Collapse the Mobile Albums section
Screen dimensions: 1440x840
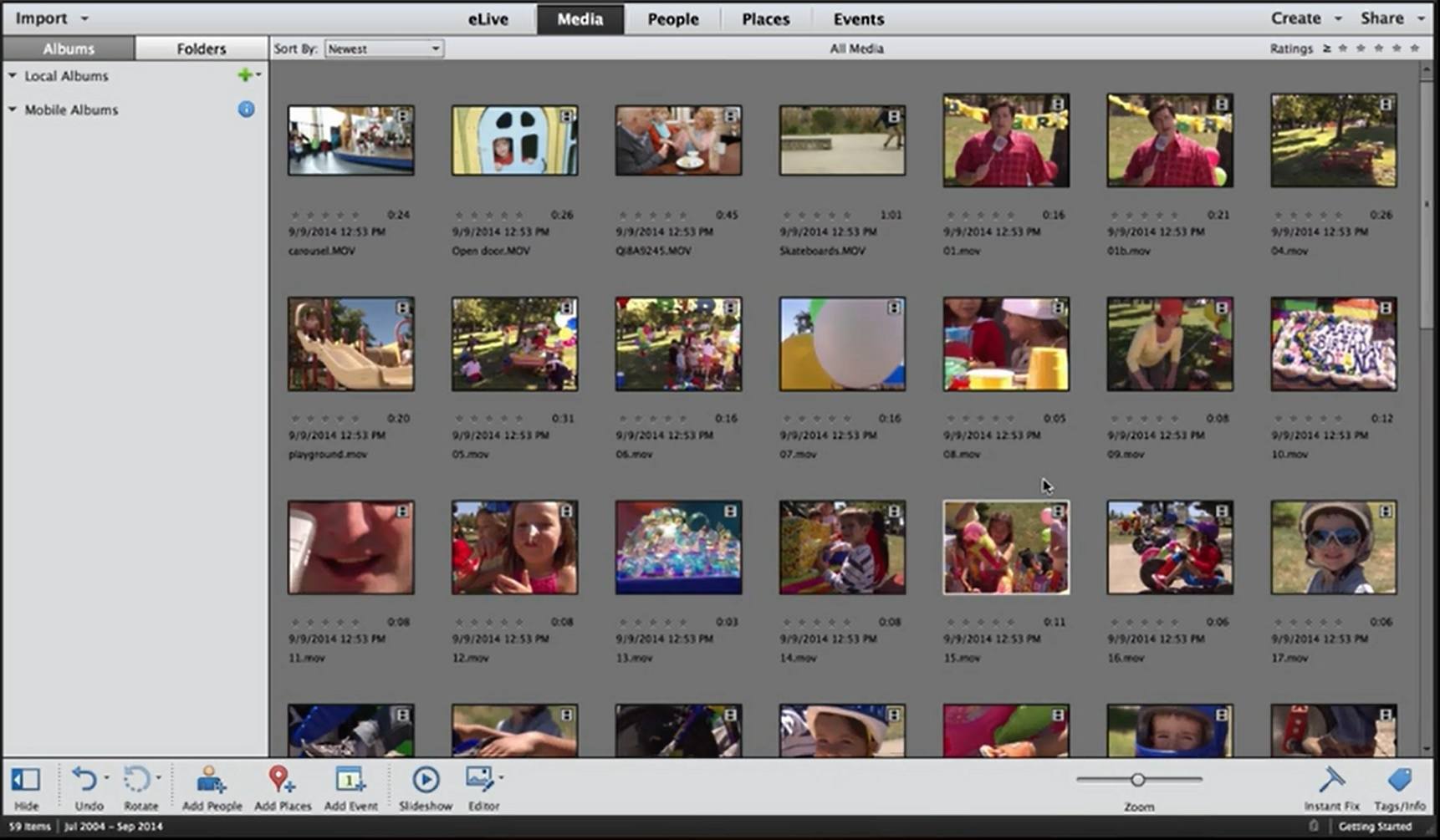(x=13, y=109)
